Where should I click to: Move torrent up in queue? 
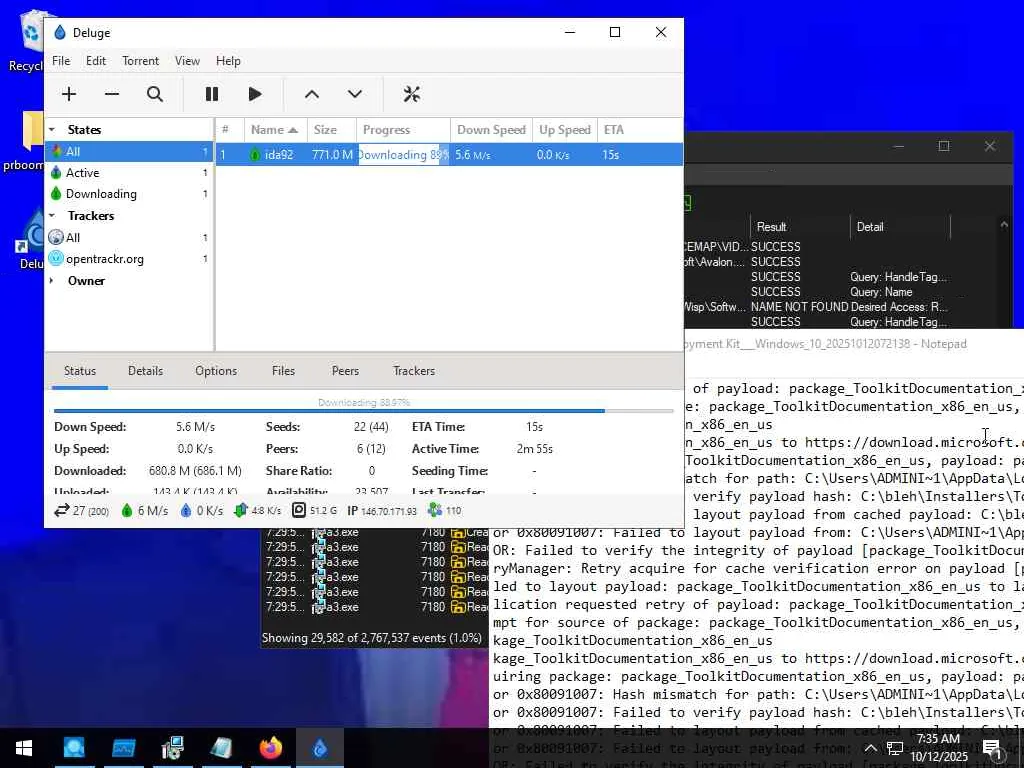(312, 94)
